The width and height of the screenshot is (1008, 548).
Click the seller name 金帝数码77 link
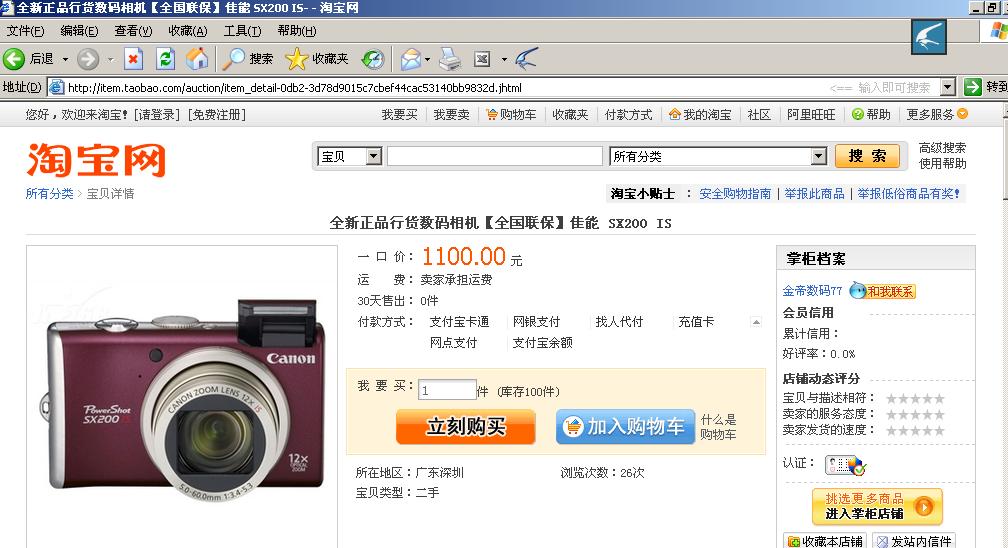812,291
